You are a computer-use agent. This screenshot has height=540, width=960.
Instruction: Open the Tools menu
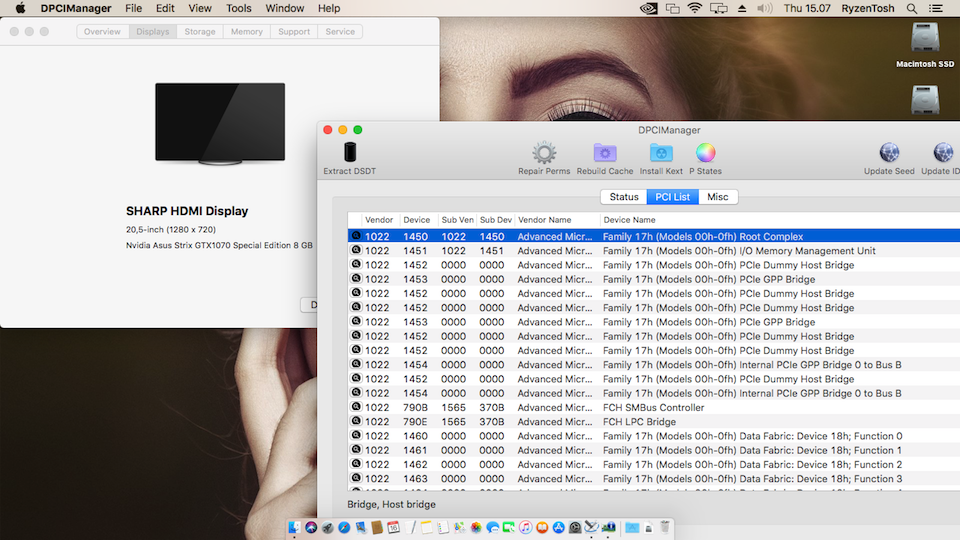pos(239,8)
